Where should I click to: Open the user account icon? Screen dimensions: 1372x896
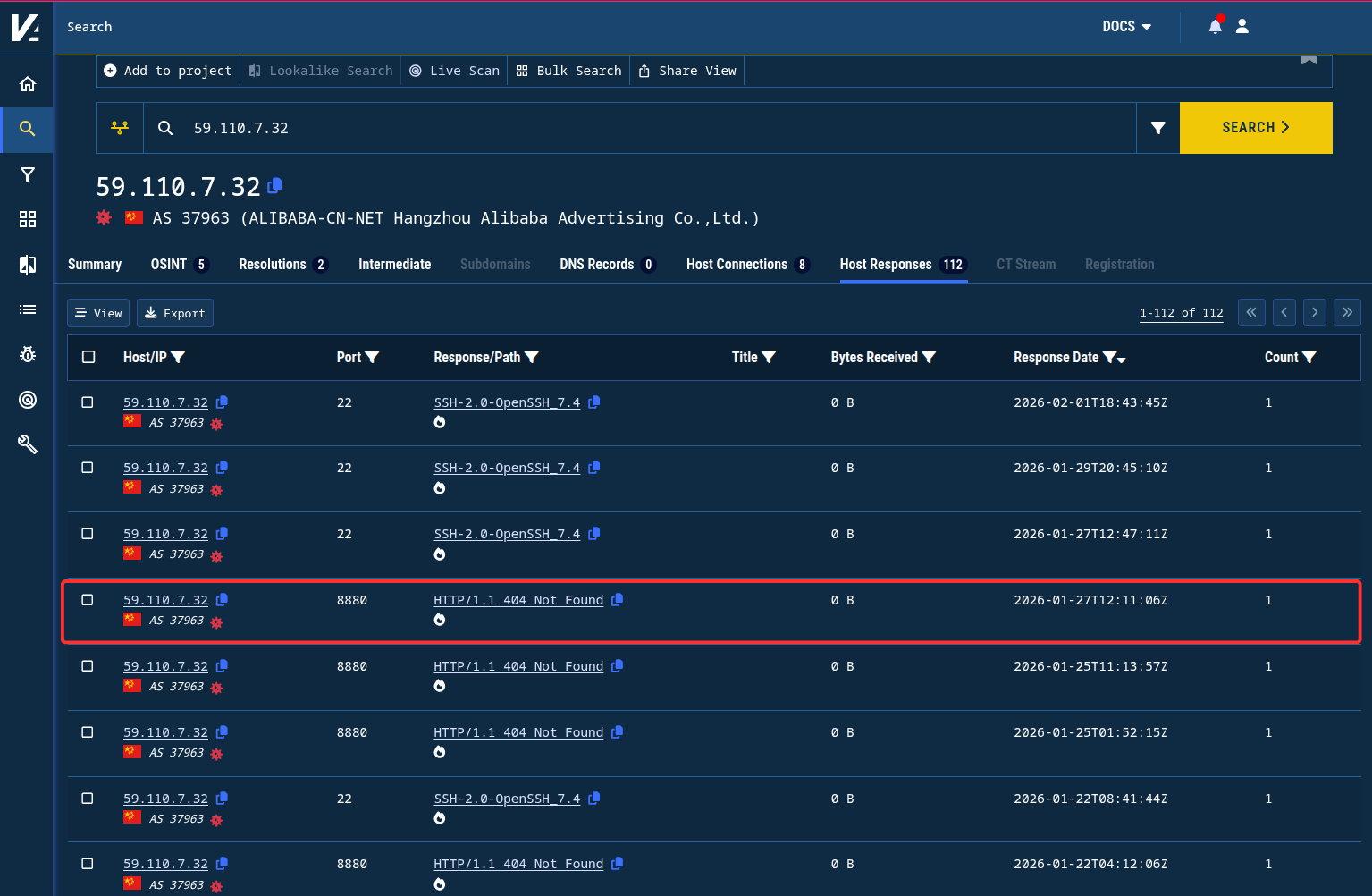click(x=1242, y=27)
